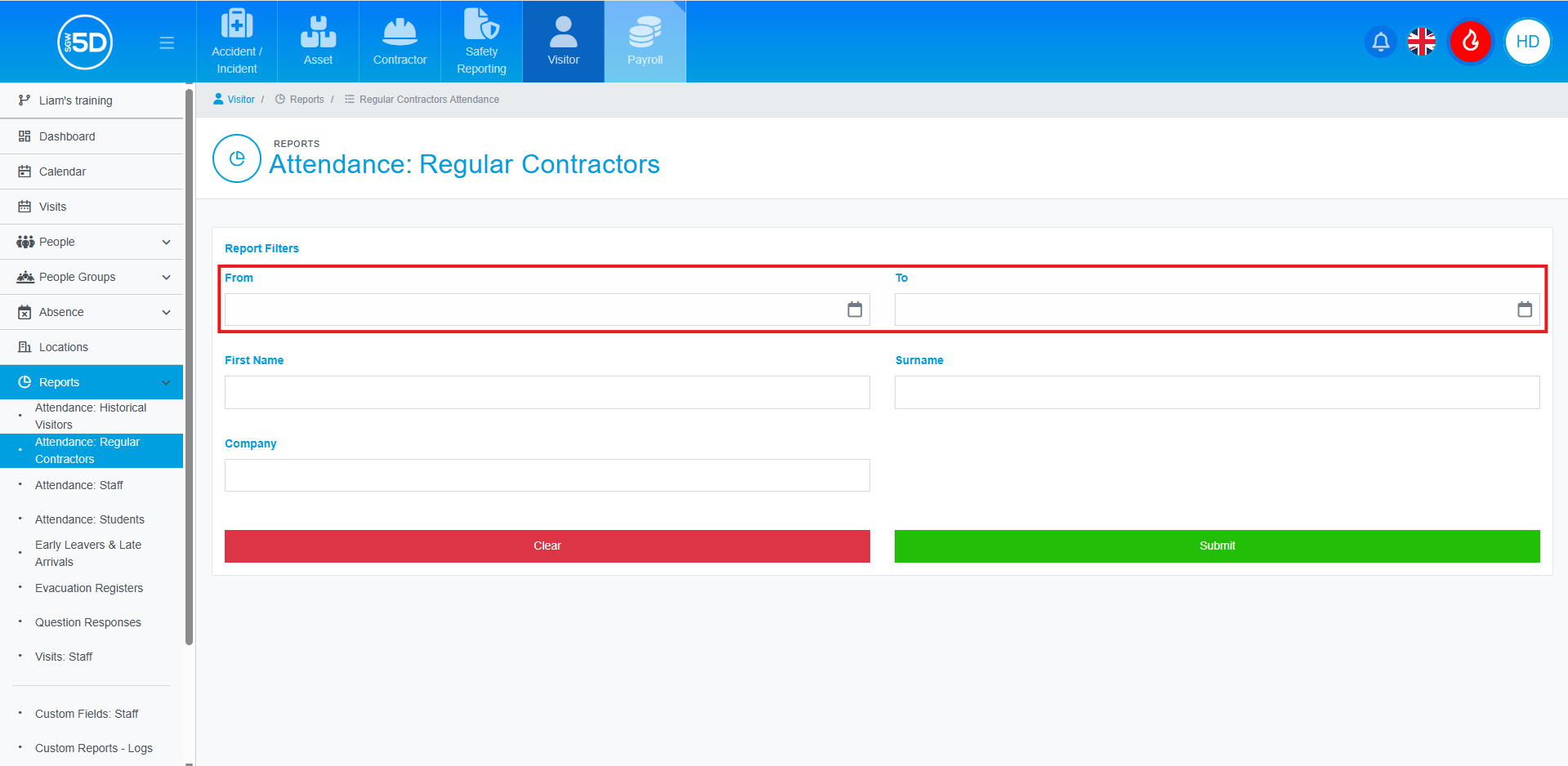Open Visits in the sidebar
1568x766 pixels.
click(92, 207)
